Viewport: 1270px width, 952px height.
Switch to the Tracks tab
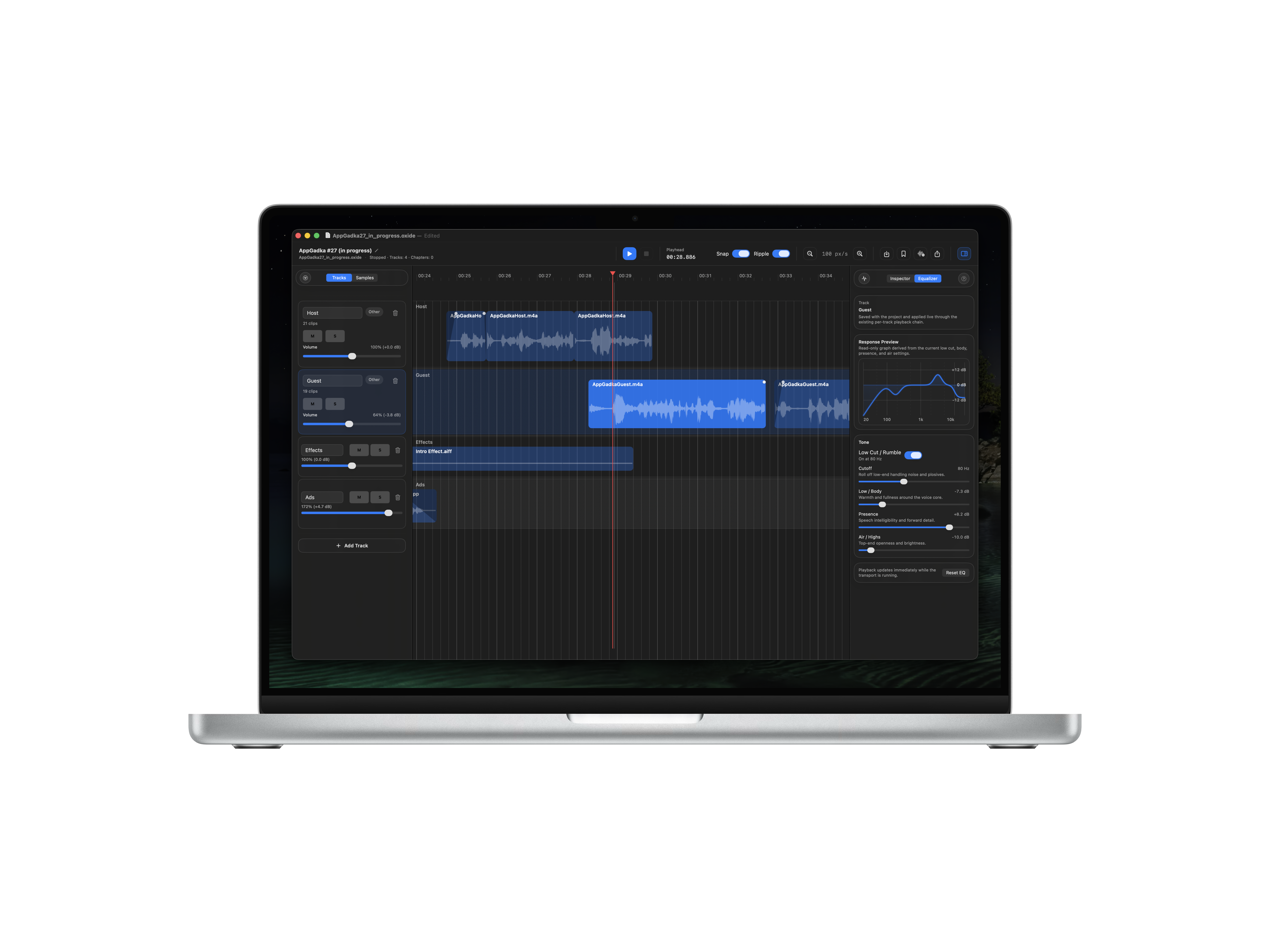pyautogui.click(x=339, y=278)
